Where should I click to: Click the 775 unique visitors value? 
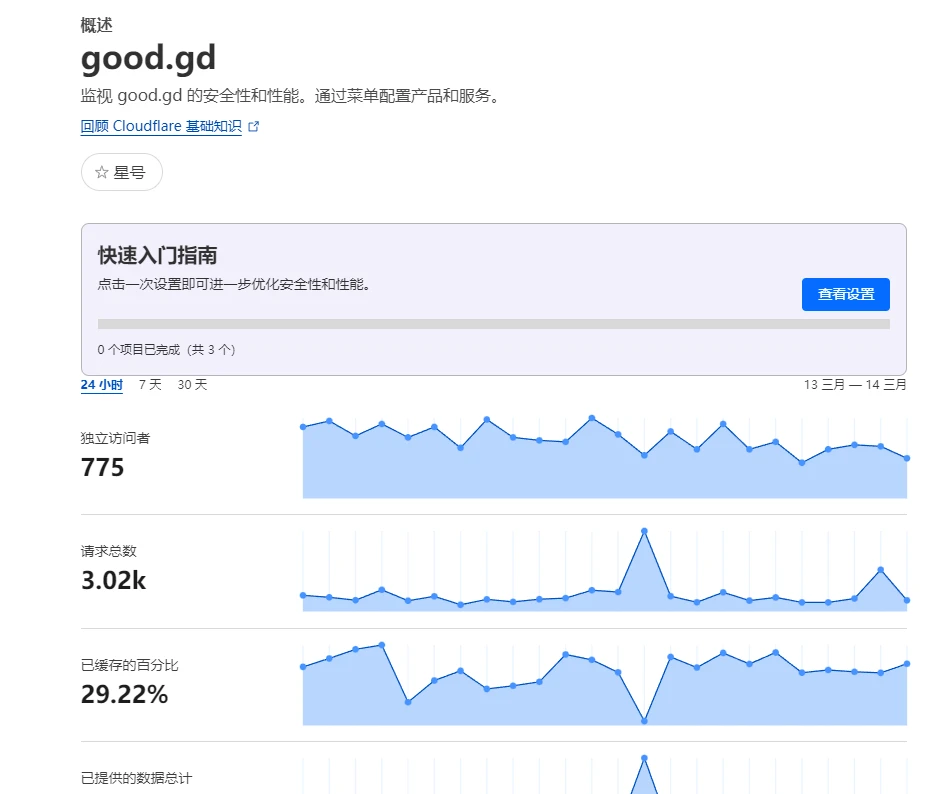click(103, 467)
